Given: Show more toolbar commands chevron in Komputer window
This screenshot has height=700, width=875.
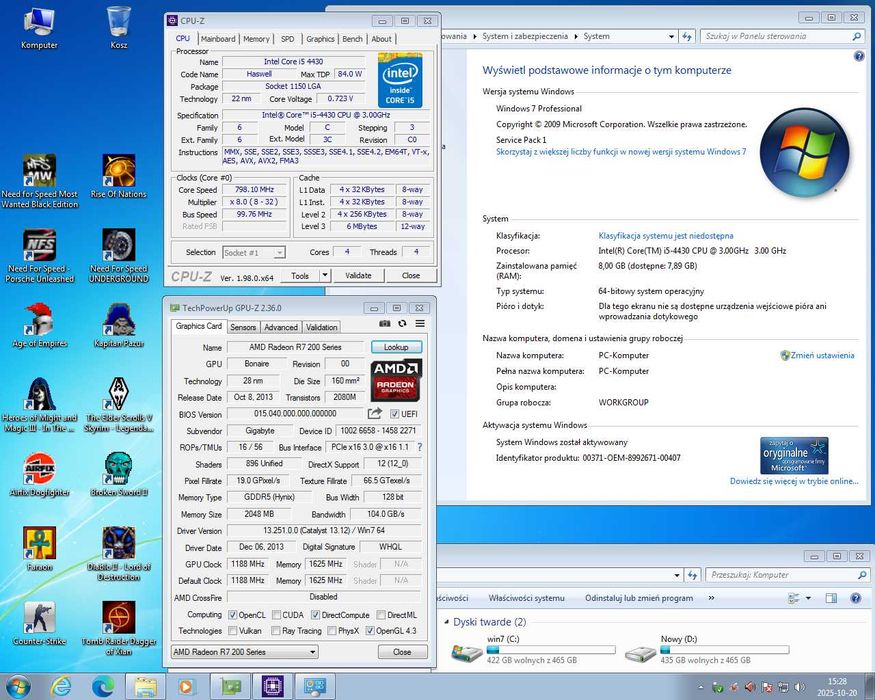Looking at the screenshot, I should click(x=711, y=598).
